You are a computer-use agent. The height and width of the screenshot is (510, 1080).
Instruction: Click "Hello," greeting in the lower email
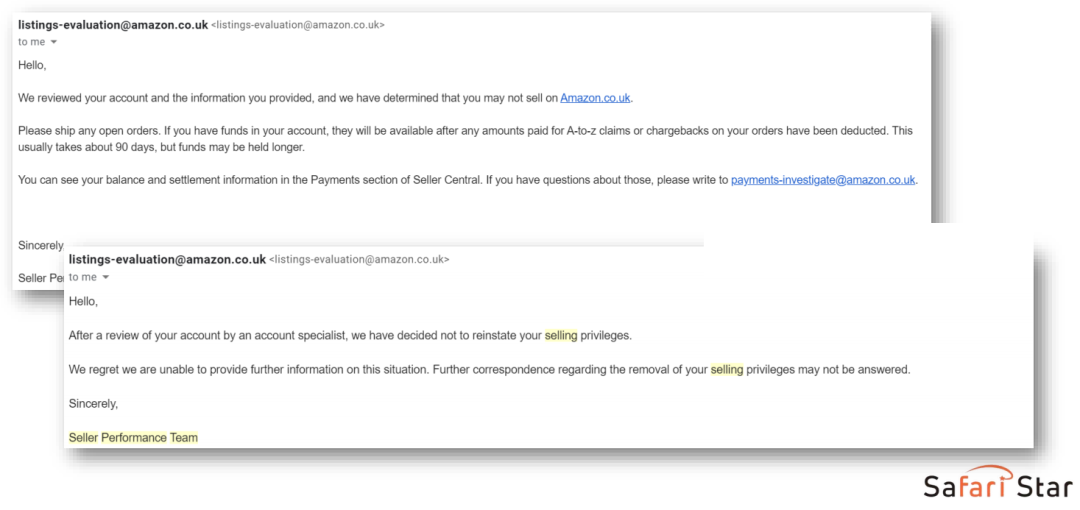click(x=83, y=301)
